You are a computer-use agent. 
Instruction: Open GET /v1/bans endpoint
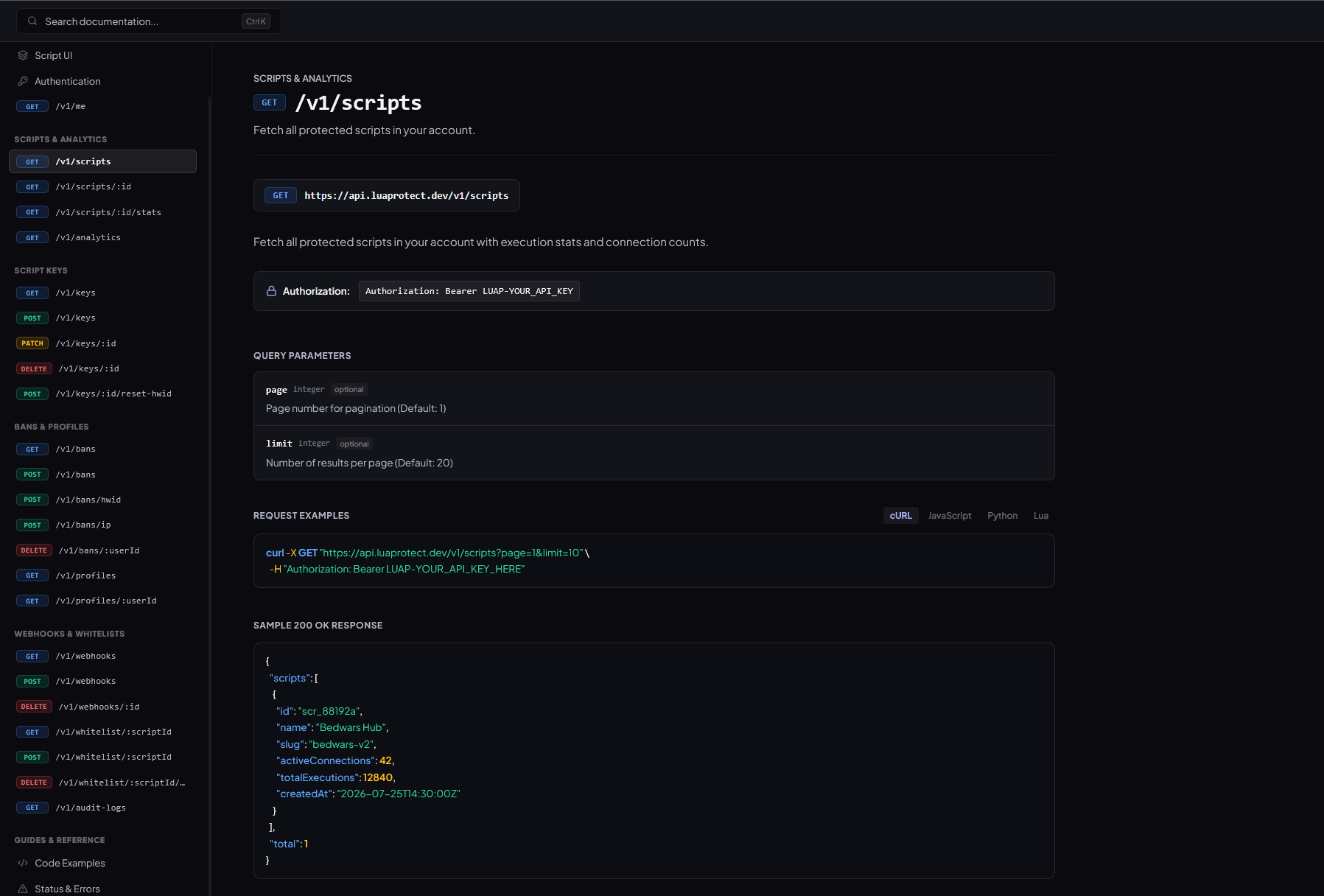point(102,449)
